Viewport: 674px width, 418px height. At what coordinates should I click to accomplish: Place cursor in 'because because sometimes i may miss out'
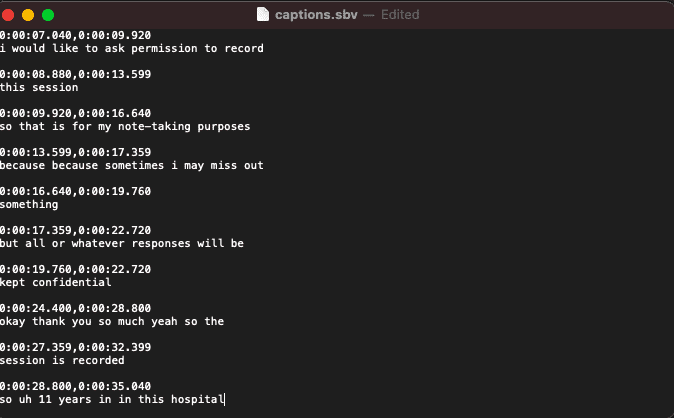point(132,166)
